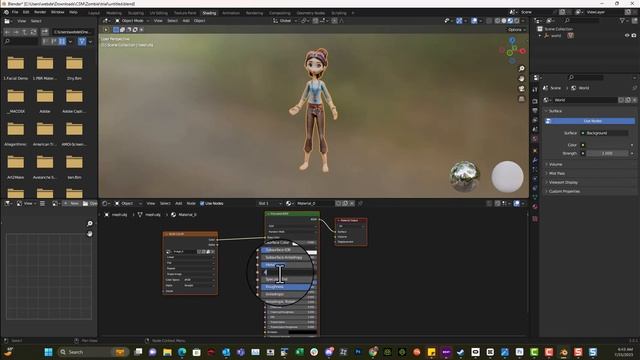Open the viewport Options dropdown
The width and height of the screenshot is (640, 360).
click(x=516, y=30)
